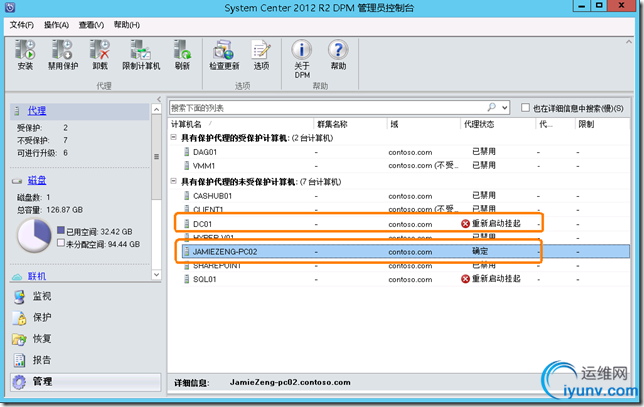Open the 文件(F) menu
The height and width of the screenshot is (407, 644).
point(21,25)
